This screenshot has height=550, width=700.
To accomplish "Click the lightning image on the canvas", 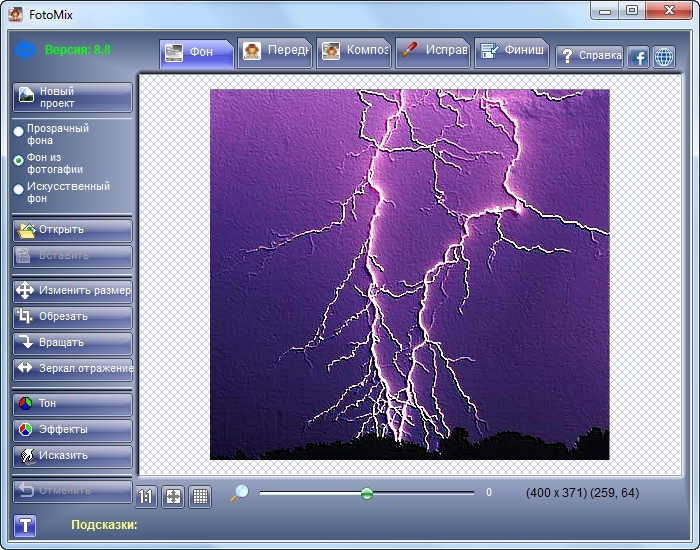I will pyautogui.click(x=409, y=274).
